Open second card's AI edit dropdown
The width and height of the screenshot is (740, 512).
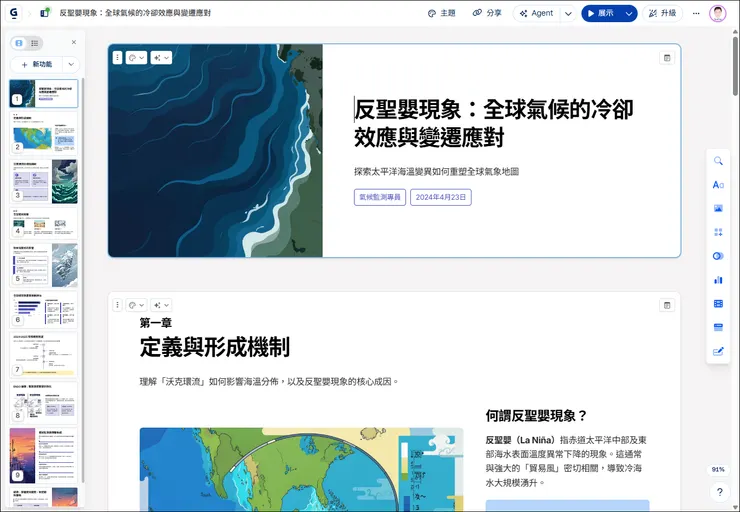tap(161, 305)
